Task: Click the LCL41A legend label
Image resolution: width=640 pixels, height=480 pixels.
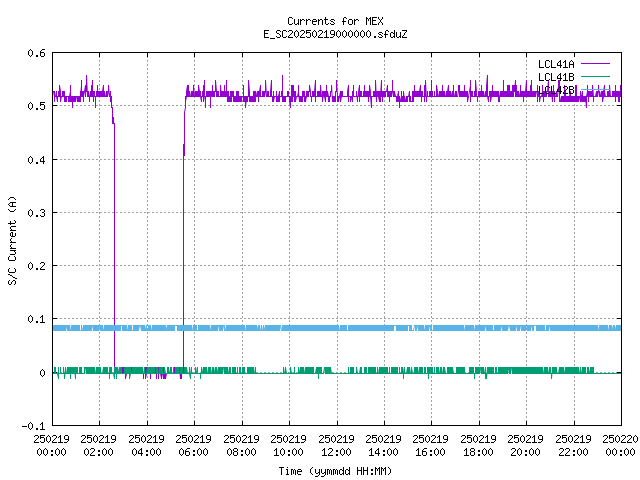Action: (556, 64)
